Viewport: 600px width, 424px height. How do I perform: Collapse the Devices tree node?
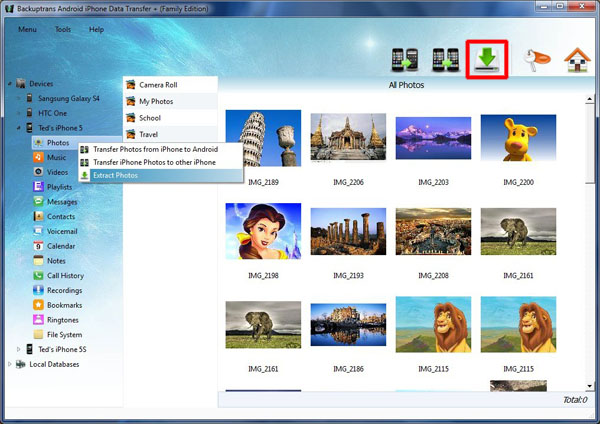point(10,83)
